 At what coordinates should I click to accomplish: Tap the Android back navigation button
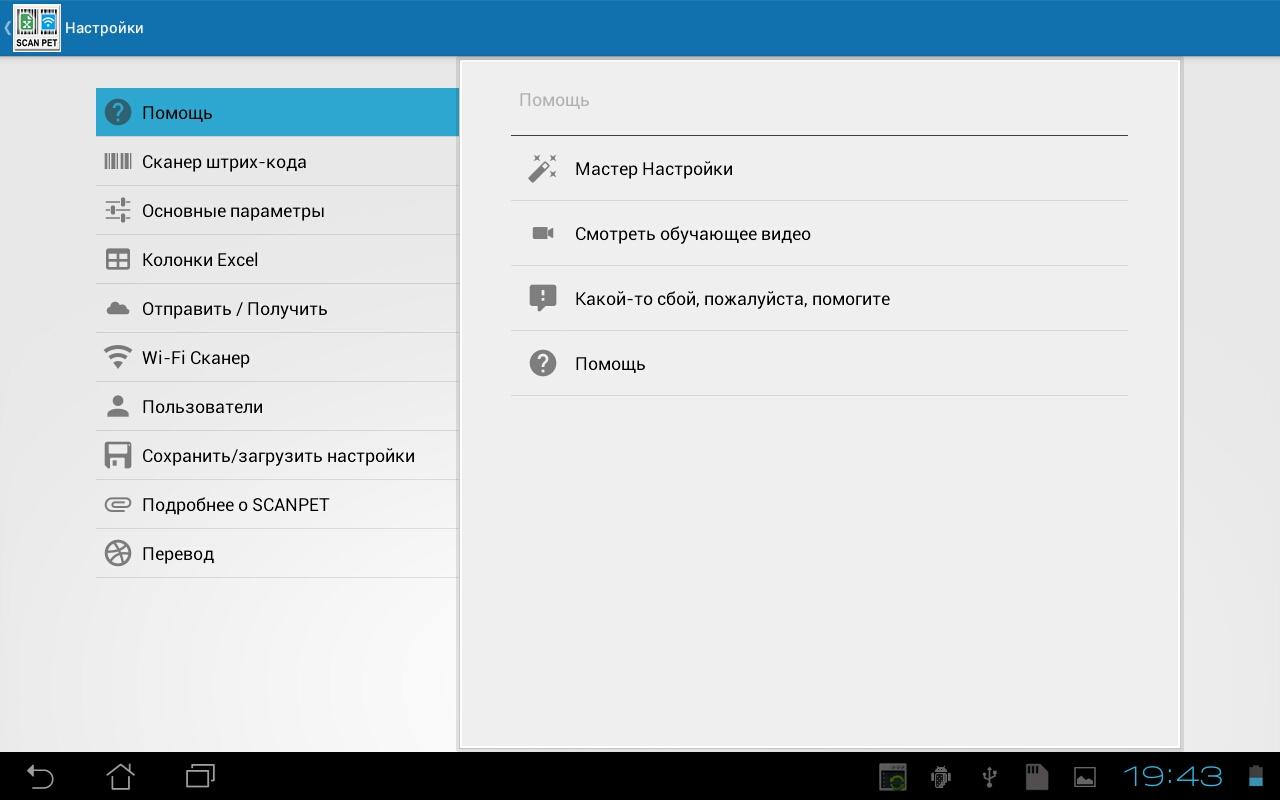click(x=40, y=776)
